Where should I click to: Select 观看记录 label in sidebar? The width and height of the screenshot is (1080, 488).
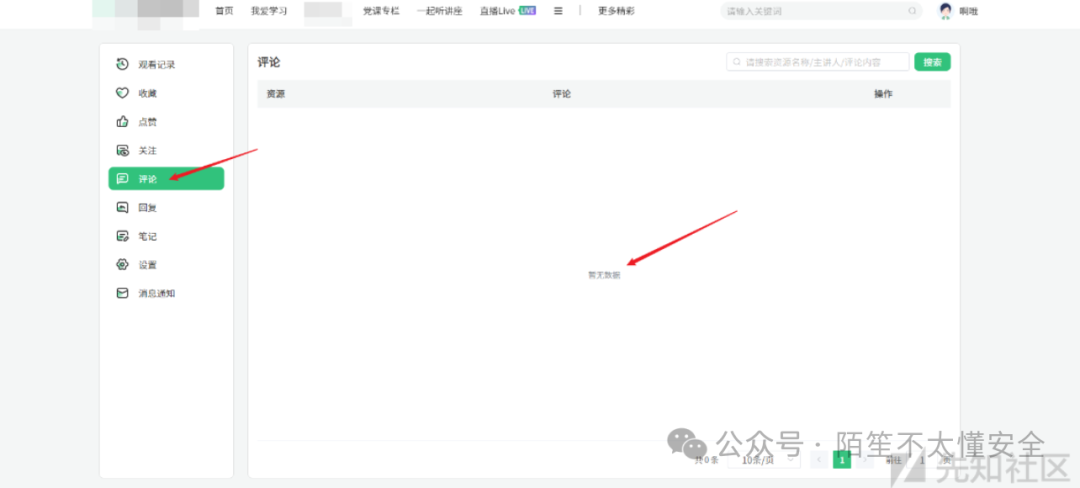[156, 65]
